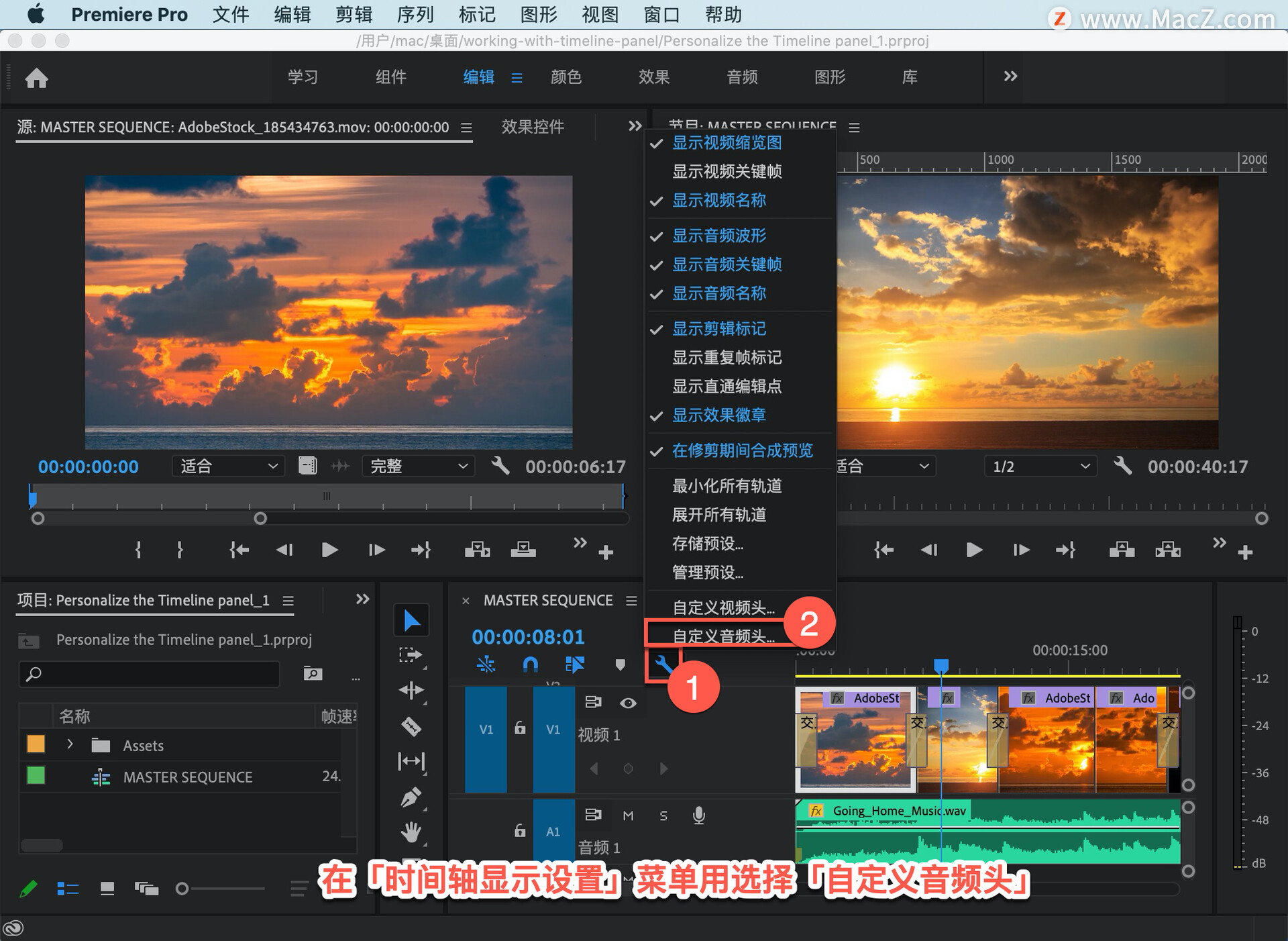Image resolution: width=1288 pixels, height=941 pixels.
Task: Mute audio track A1 with M button
Action: point(628,815)
